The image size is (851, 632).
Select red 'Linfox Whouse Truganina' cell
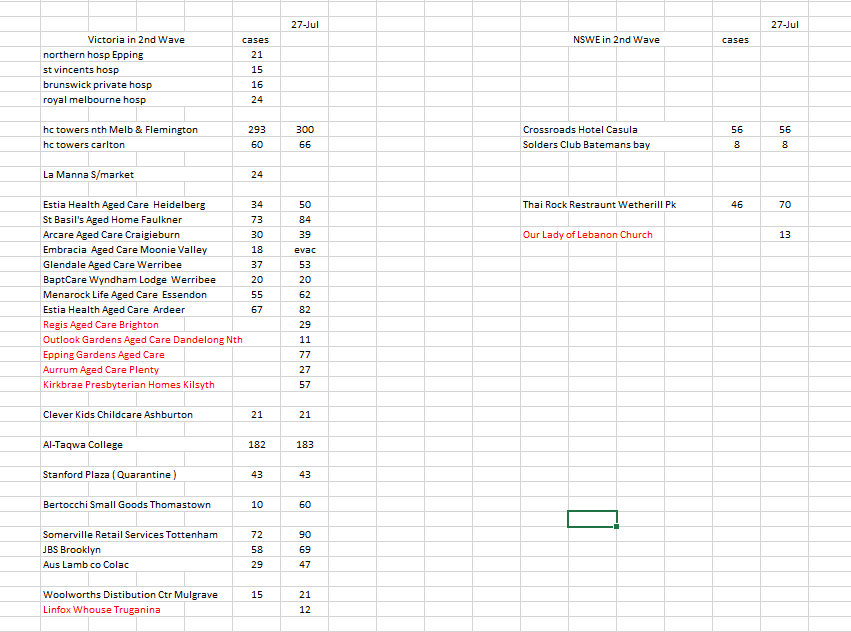click(x=101, y=610)
